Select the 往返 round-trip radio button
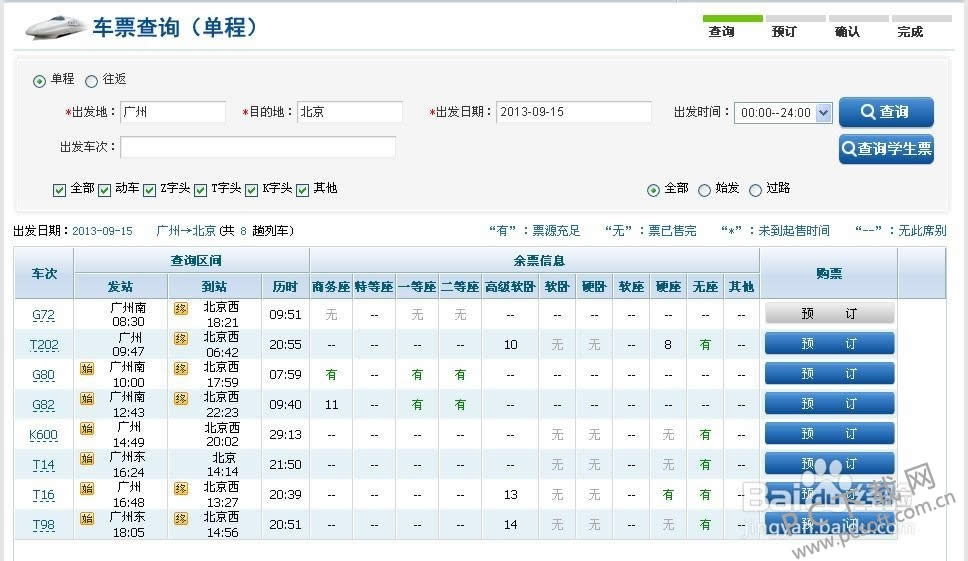The height and width of the screenshot is (561, 968). [x=92, y=81]
